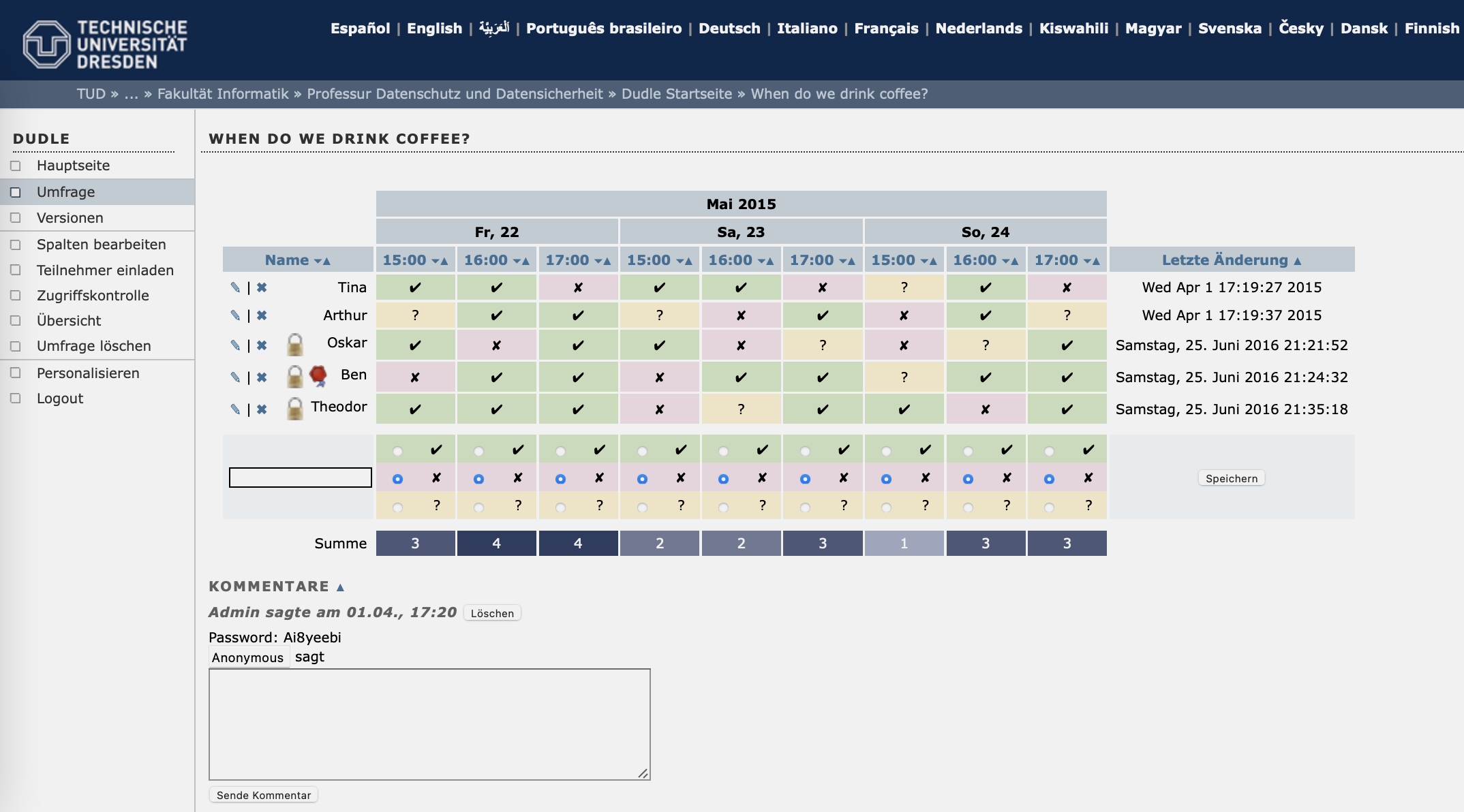Image resolution: width=1464 pixels, height=812 pixels.
Task: Select the yes radio for Fr 22 15:00
Action: pos(397,451)
